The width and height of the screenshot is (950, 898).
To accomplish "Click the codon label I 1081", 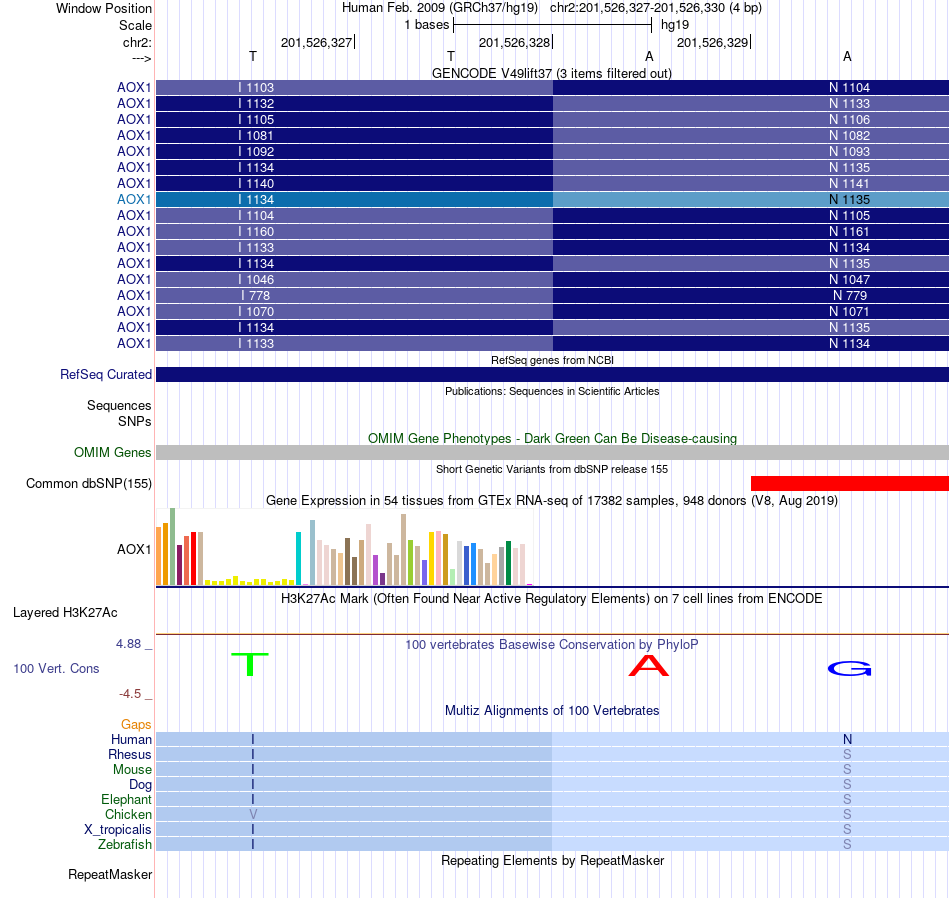I will coord(256,136).
